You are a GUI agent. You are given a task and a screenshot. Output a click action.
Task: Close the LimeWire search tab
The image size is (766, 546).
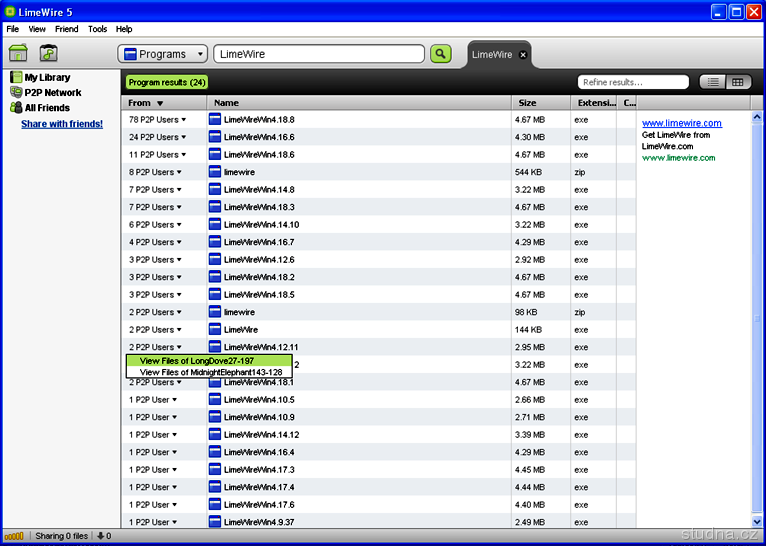tap(523, 55)
